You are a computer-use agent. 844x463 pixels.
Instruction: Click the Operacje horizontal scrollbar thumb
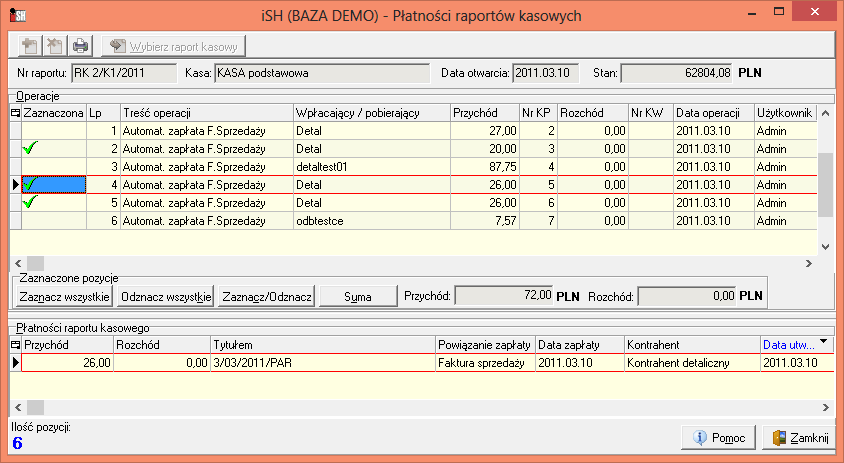click(x=36, y=263)
